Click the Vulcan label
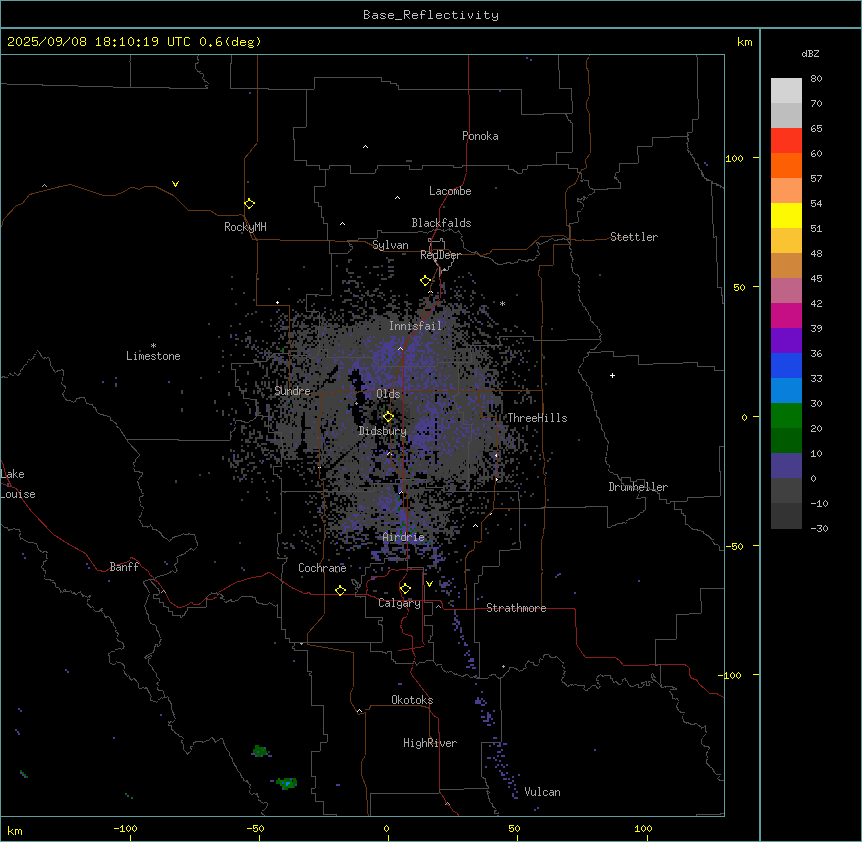862x842 pixels. tap(542, 792)
